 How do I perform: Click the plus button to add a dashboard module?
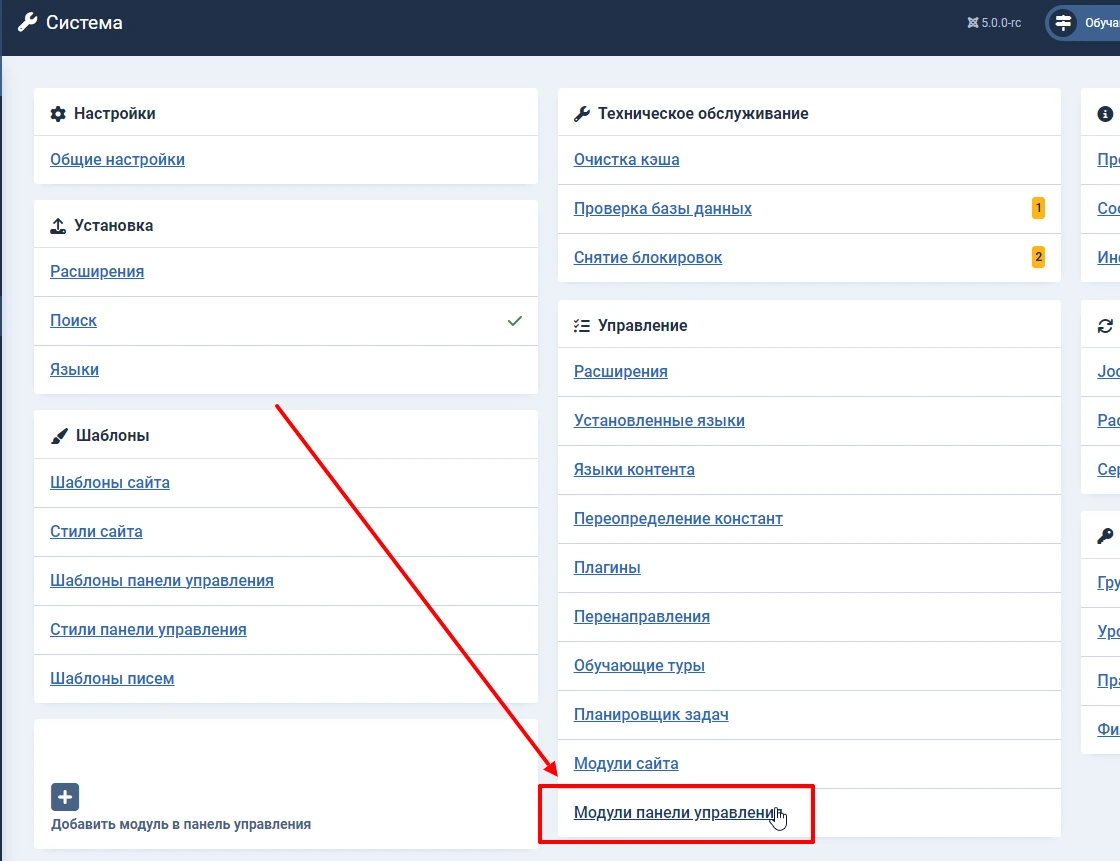point(64,797)
